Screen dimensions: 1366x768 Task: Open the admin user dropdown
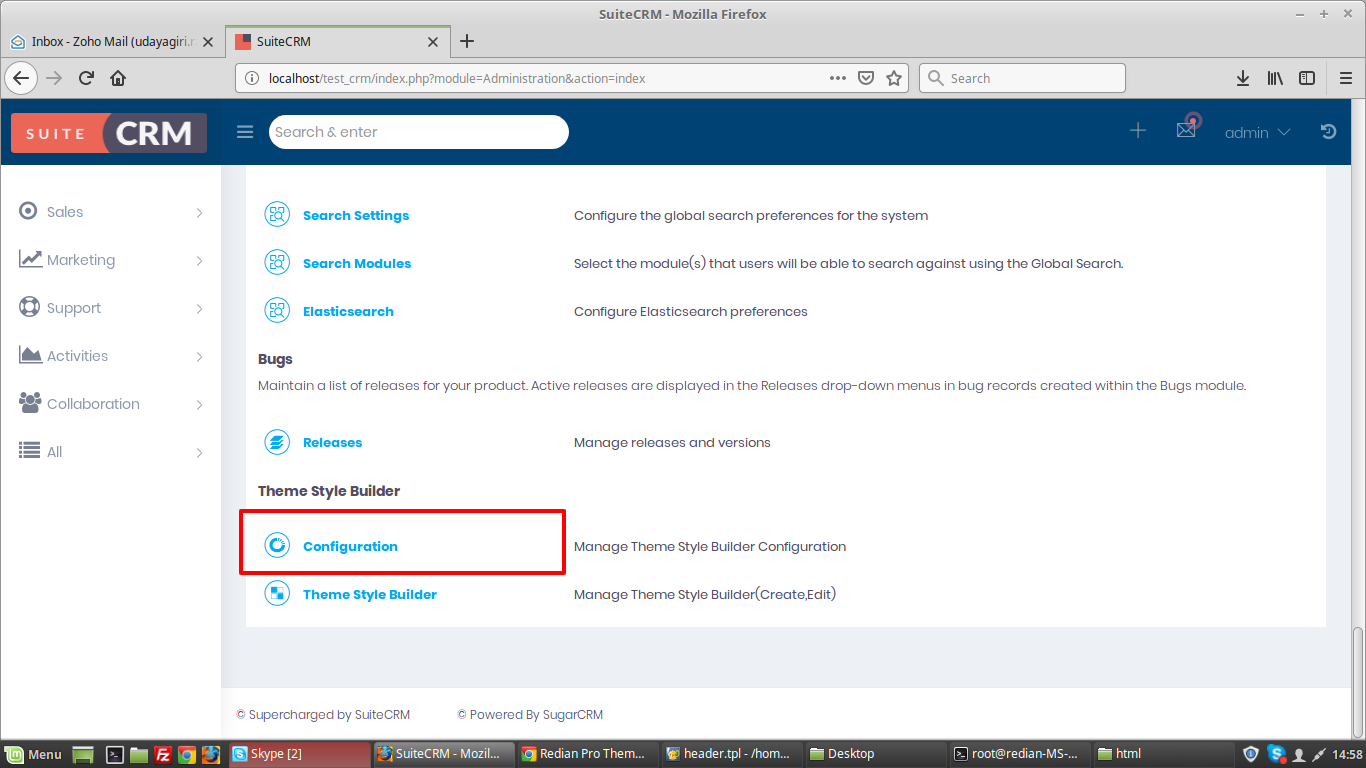(x=1257, y=132)
